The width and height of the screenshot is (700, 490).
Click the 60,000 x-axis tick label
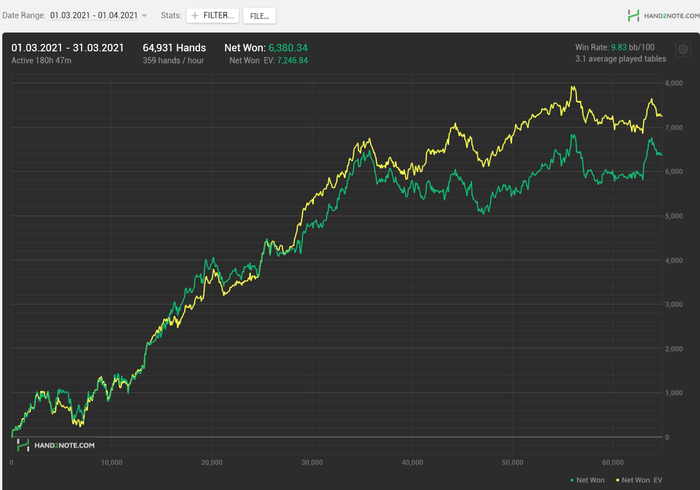(612, 462)
